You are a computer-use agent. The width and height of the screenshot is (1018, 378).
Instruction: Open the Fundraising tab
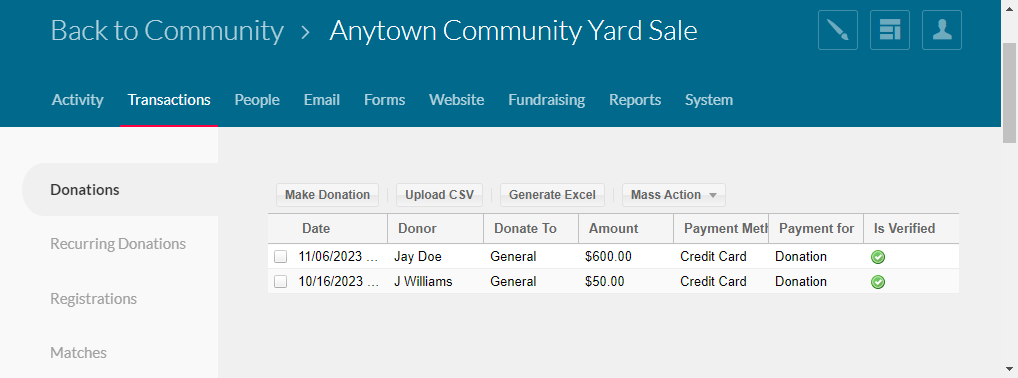pyautogui.click(x=547, y=100)
